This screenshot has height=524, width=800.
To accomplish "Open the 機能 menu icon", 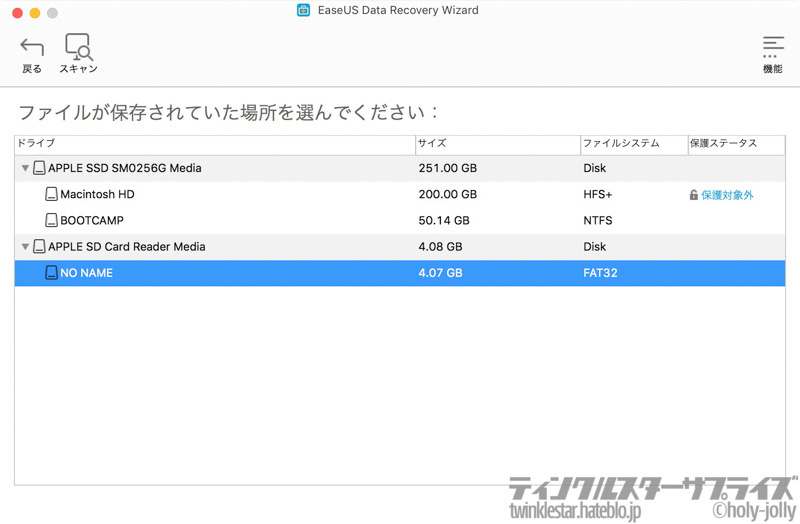I will tap(773, 46).
